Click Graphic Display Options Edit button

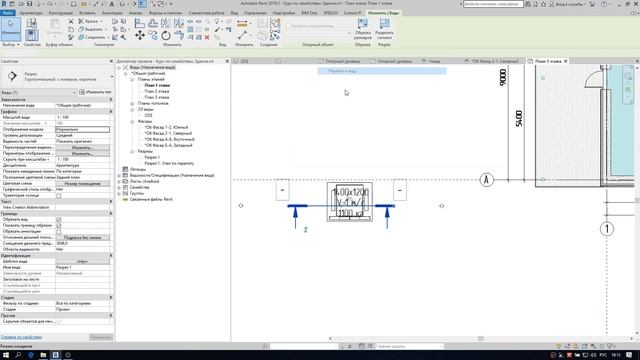click(82, 153)
